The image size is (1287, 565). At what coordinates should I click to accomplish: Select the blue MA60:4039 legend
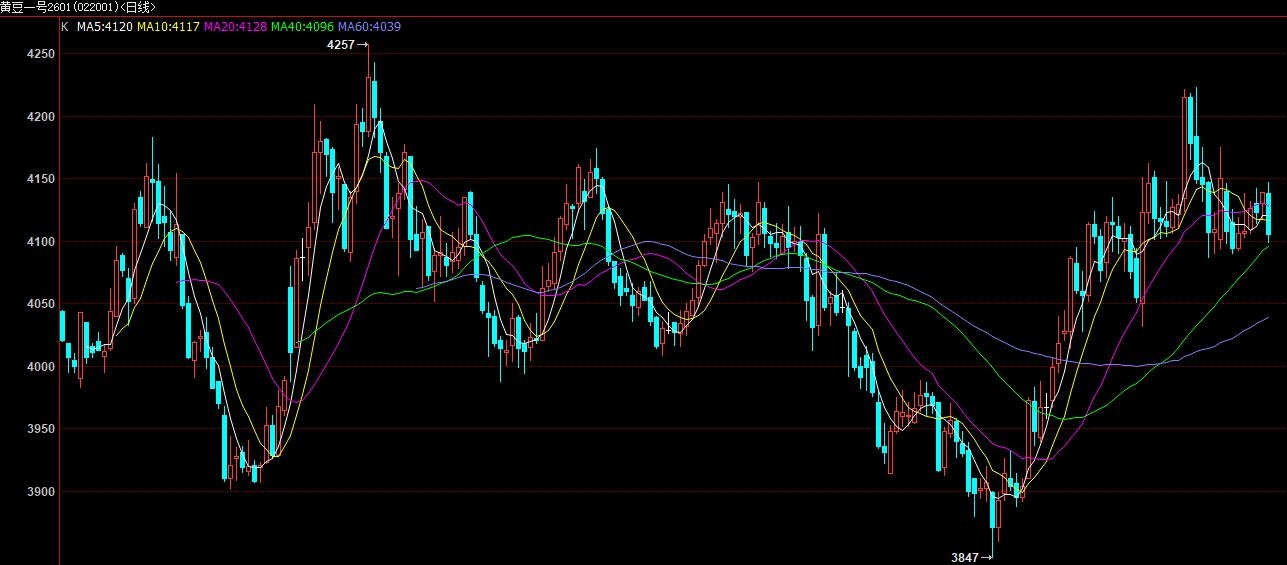[x=370, y=27]
